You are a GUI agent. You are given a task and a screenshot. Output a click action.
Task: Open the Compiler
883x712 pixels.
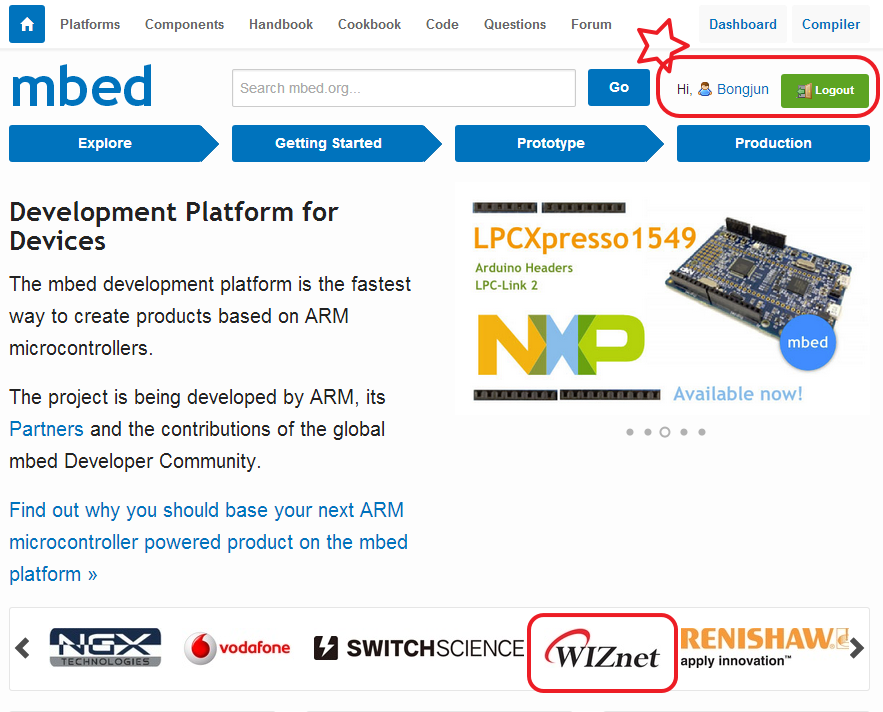[x=830, y=23]
